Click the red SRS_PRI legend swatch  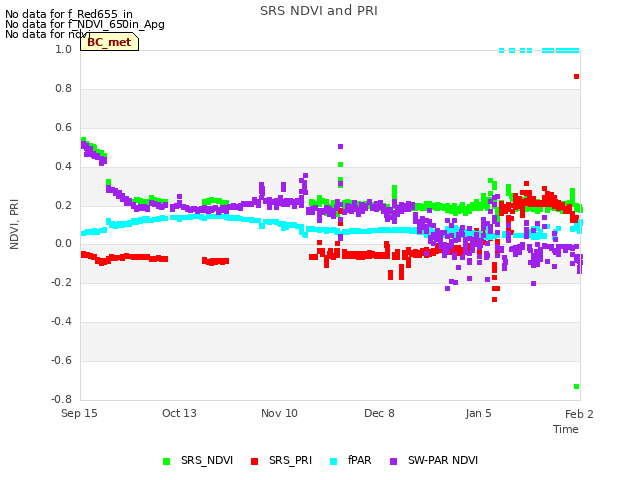pos(255,461)
